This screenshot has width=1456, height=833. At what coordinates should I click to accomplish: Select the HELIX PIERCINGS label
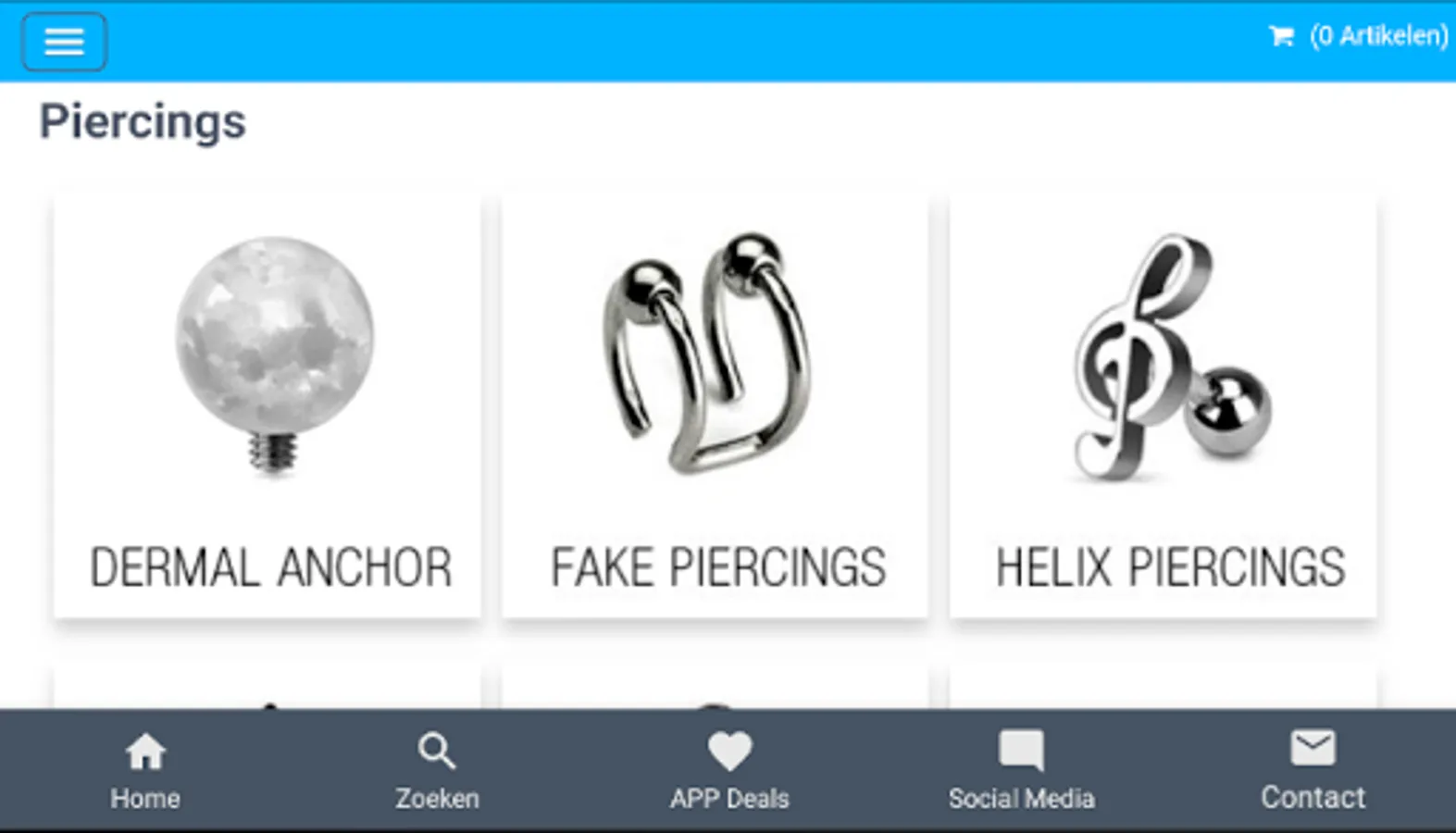pos(1170,567)
